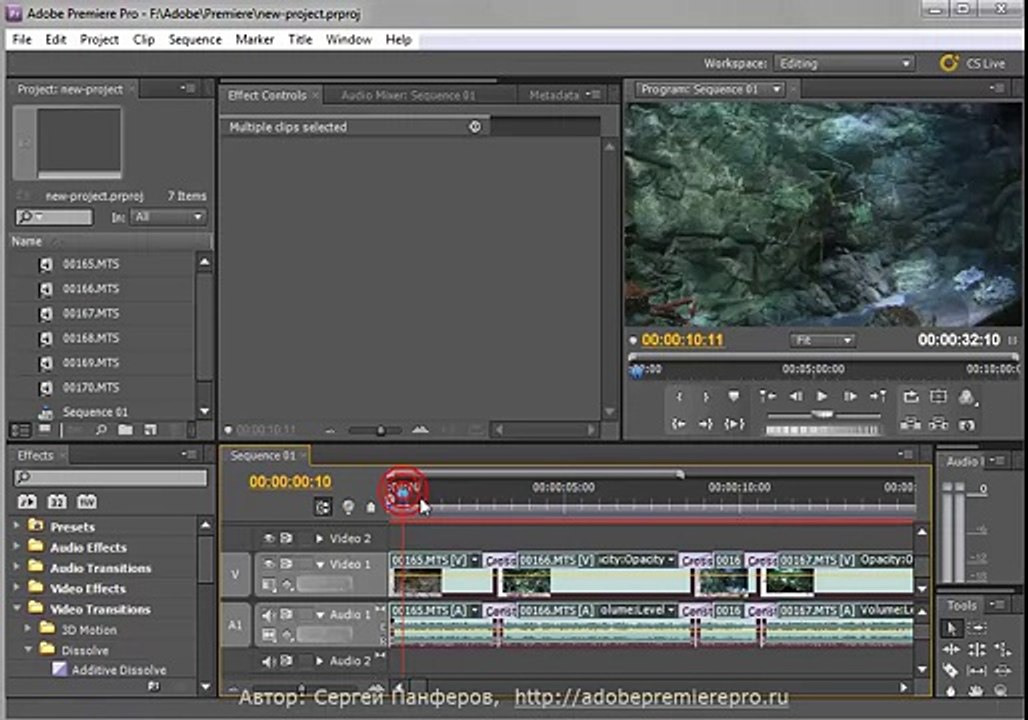The image size is (1028, 720).
Task: Step back one frame in Program monitor
Action: (796, 396)
